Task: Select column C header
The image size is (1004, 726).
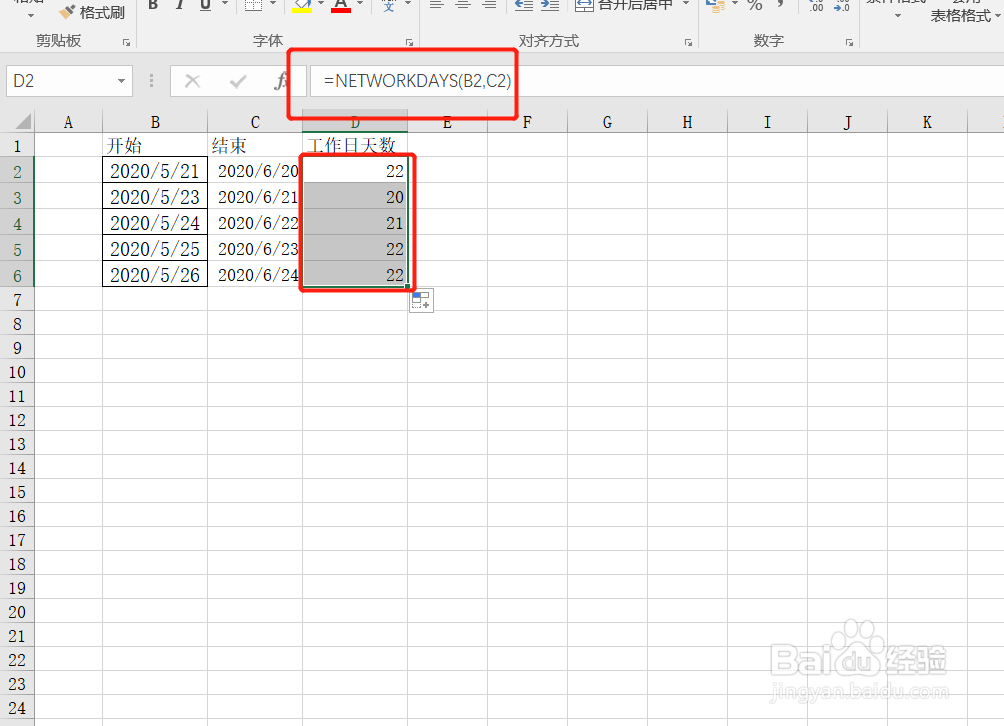Action: [255, 122]
